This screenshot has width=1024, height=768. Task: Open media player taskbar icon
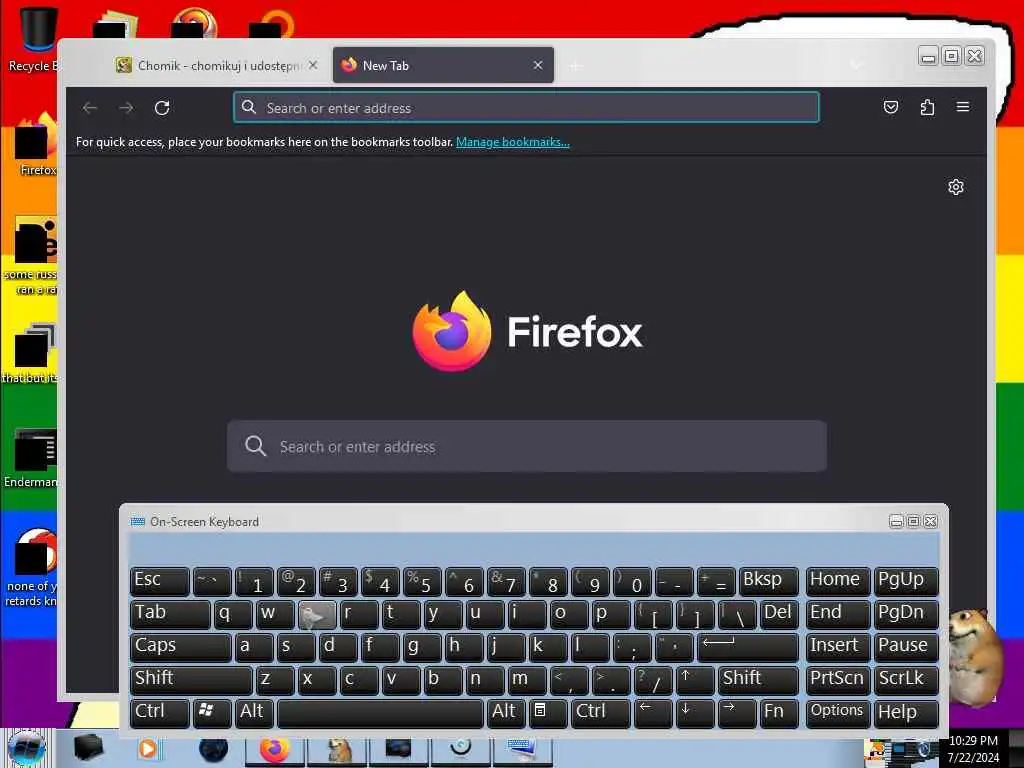[150, 750]
